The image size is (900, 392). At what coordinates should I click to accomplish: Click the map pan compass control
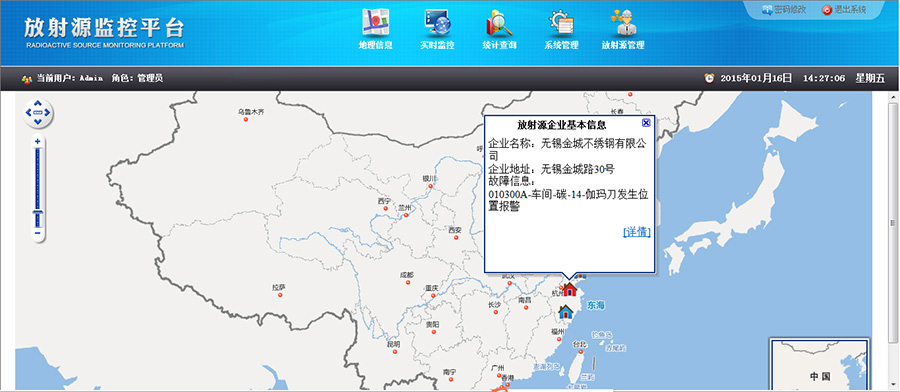[x=38, y=113]
